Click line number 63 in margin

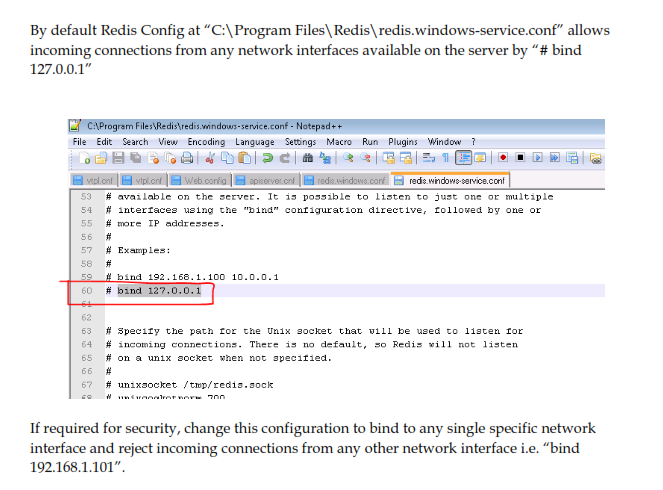pyautogui.click(x=87, y=331)
